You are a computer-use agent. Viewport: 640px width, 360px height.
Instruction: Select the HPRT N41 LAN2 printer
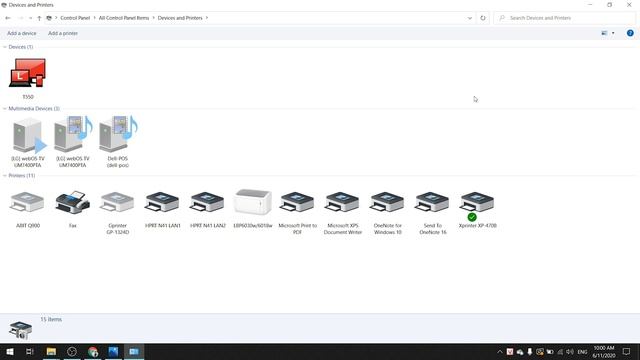207,202
